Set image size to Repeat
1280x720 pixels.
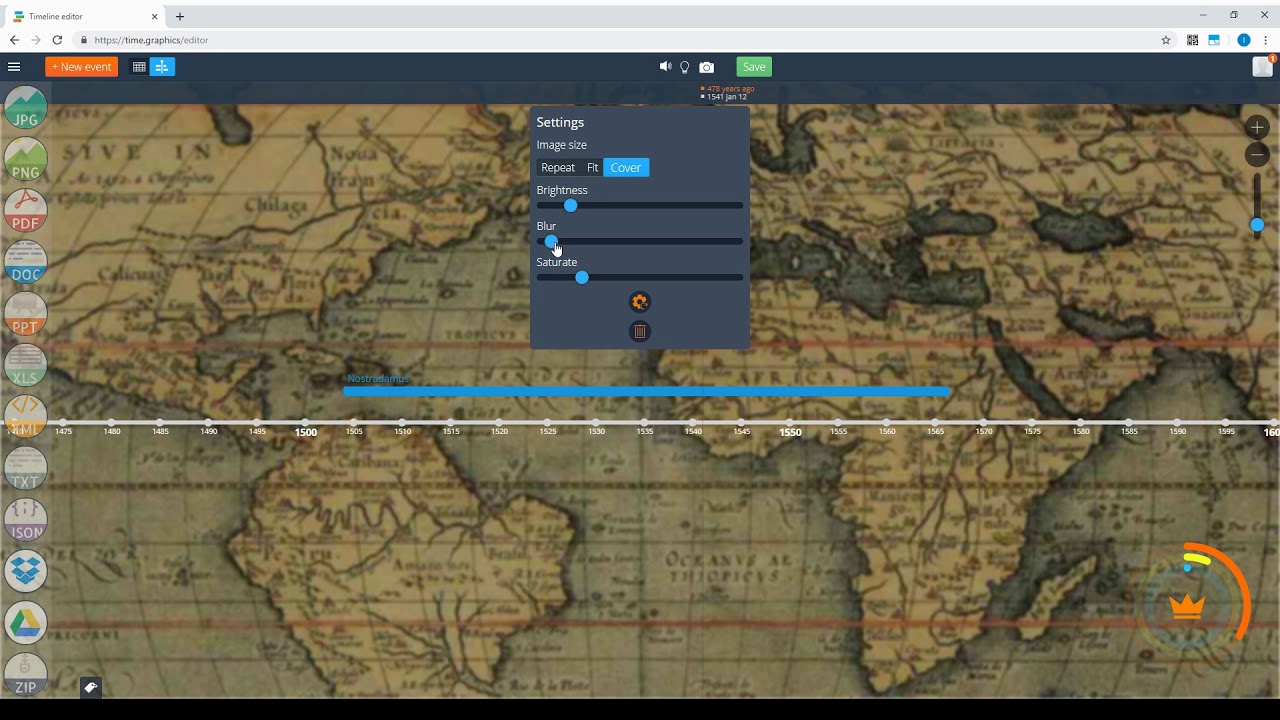(558, 168)
